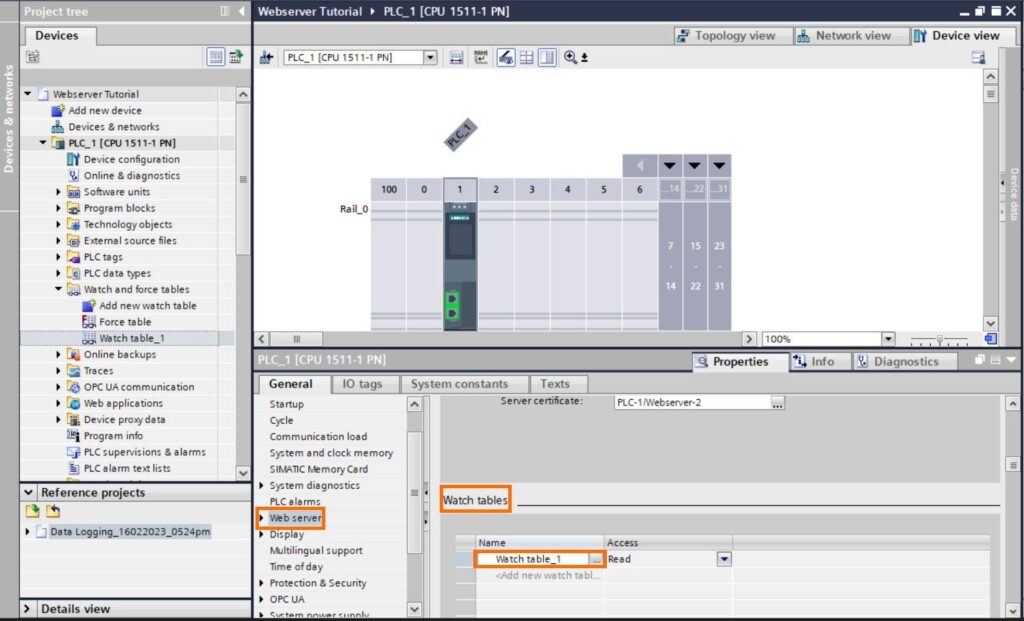Viewport: 1024px width, 621px height.
Task: Click the browse button beside Watch table_1 name
Action: [596, 560]
